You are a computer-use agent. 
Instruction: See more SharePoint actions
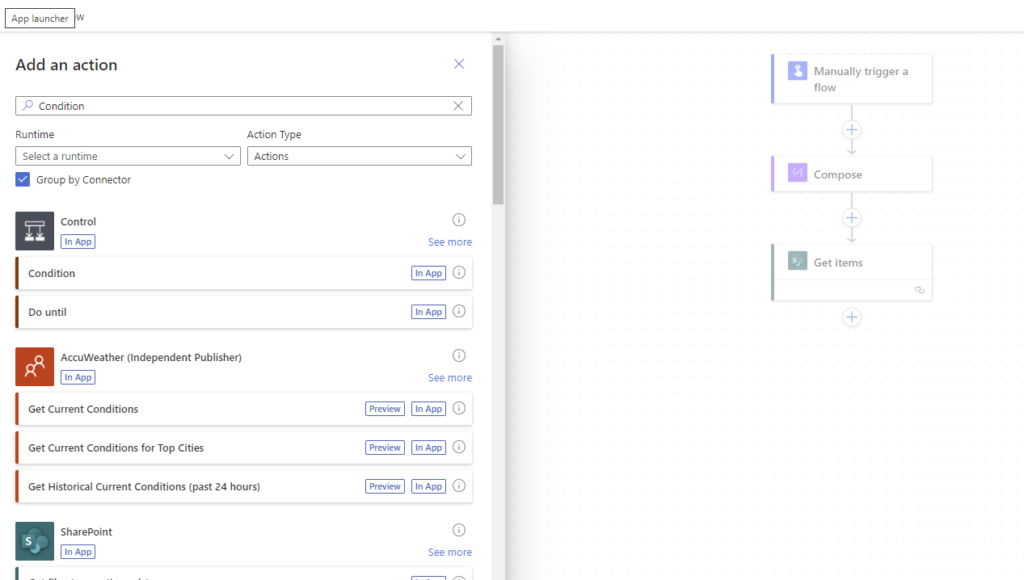tap(450, 552)
